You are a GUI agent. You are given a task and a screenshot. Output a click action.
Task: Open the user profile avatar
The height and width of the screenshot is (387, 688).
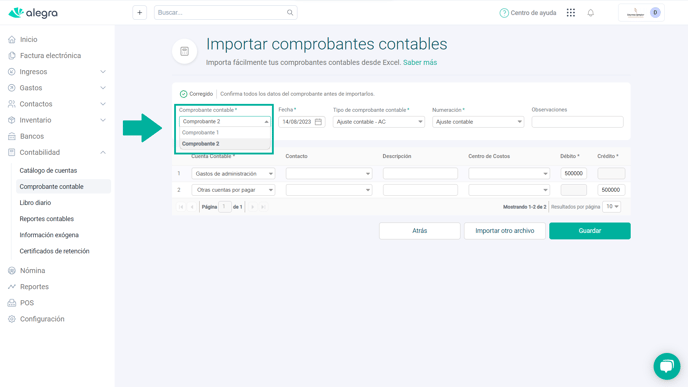(x=655, y=13)
